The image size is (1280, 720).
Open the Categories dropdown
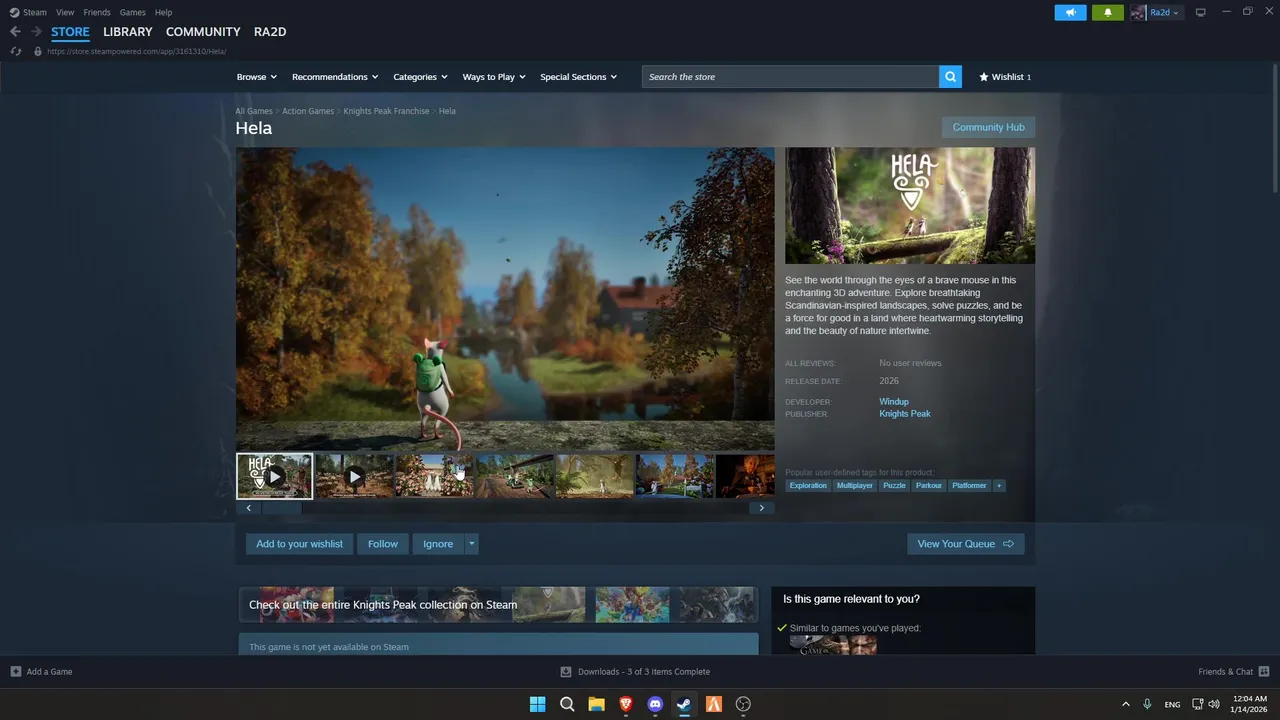tap(420, 77)
